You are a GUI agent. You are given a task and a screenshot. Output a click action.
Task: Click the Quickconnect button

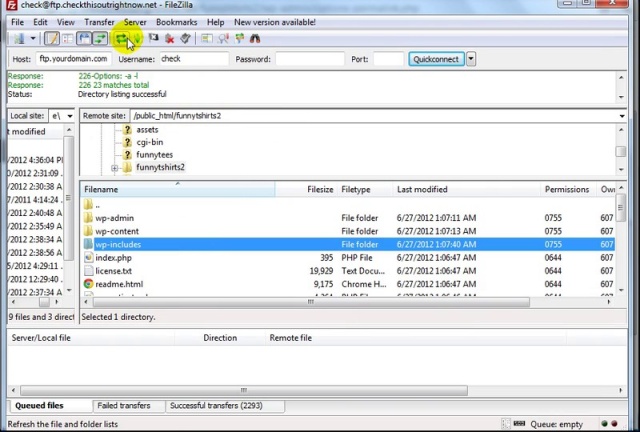pos(436,59)
